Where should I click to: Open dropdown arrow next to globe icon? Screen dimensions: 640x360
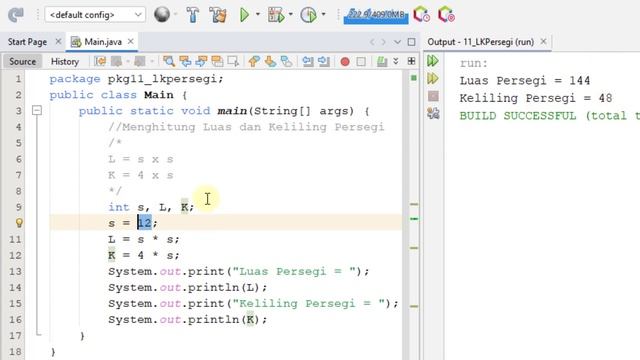[x=176, y=14]
